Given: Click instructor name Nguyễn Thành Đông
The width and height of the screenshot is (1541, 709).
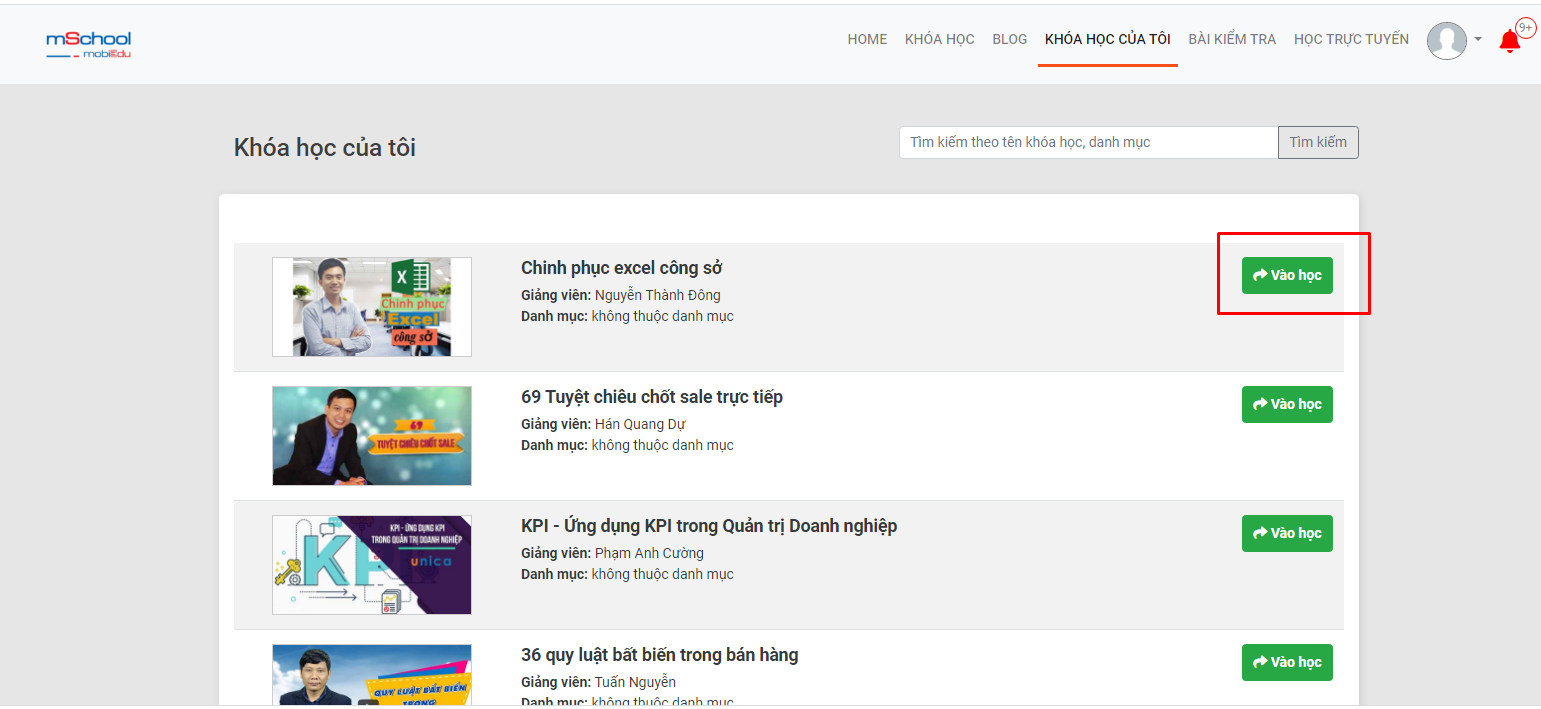Looking at the screenshot, I should click(x=658, y=295).
